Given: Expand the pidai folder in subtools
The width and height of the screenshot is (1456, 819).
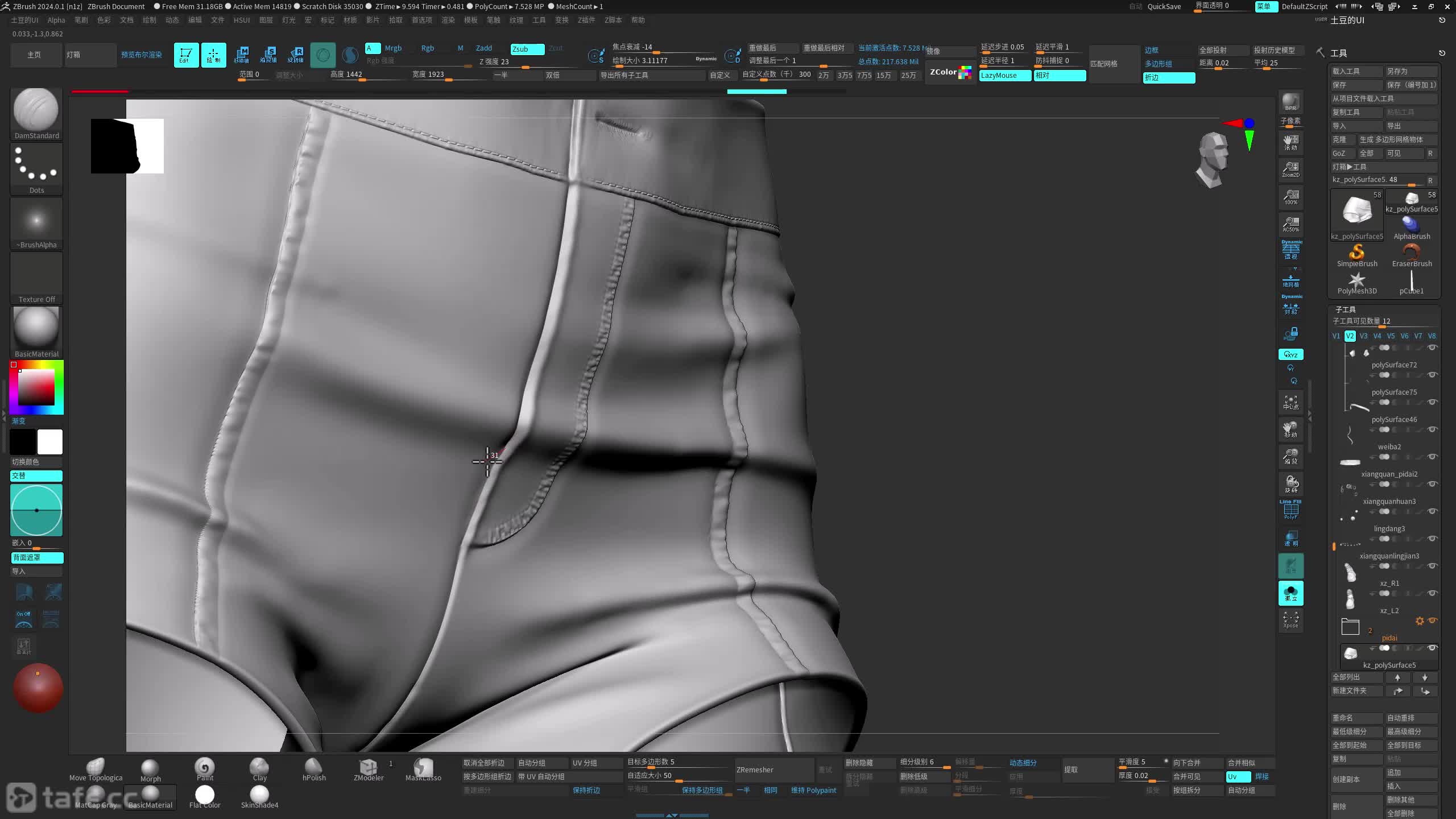Looking at the screenshot, I should (1350, 627).
